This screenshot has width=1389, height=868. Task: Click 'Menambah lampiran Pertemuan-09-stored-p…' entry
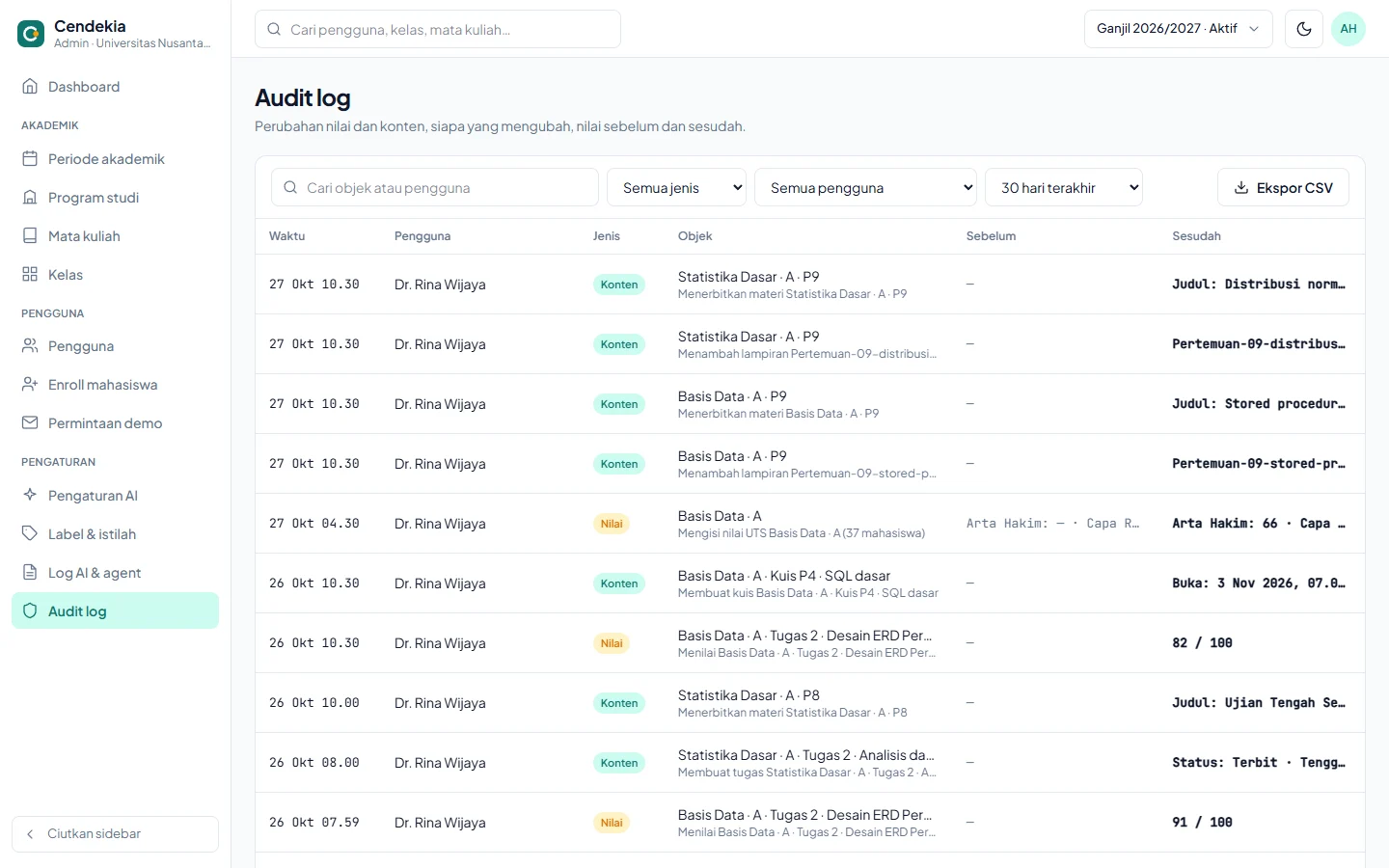pos(806,474)
